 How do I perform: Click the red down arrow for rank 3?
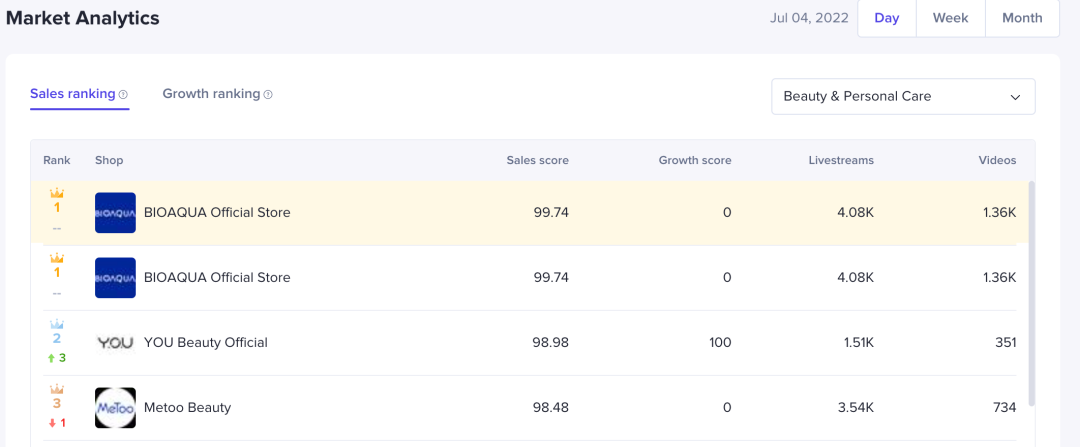50,423
